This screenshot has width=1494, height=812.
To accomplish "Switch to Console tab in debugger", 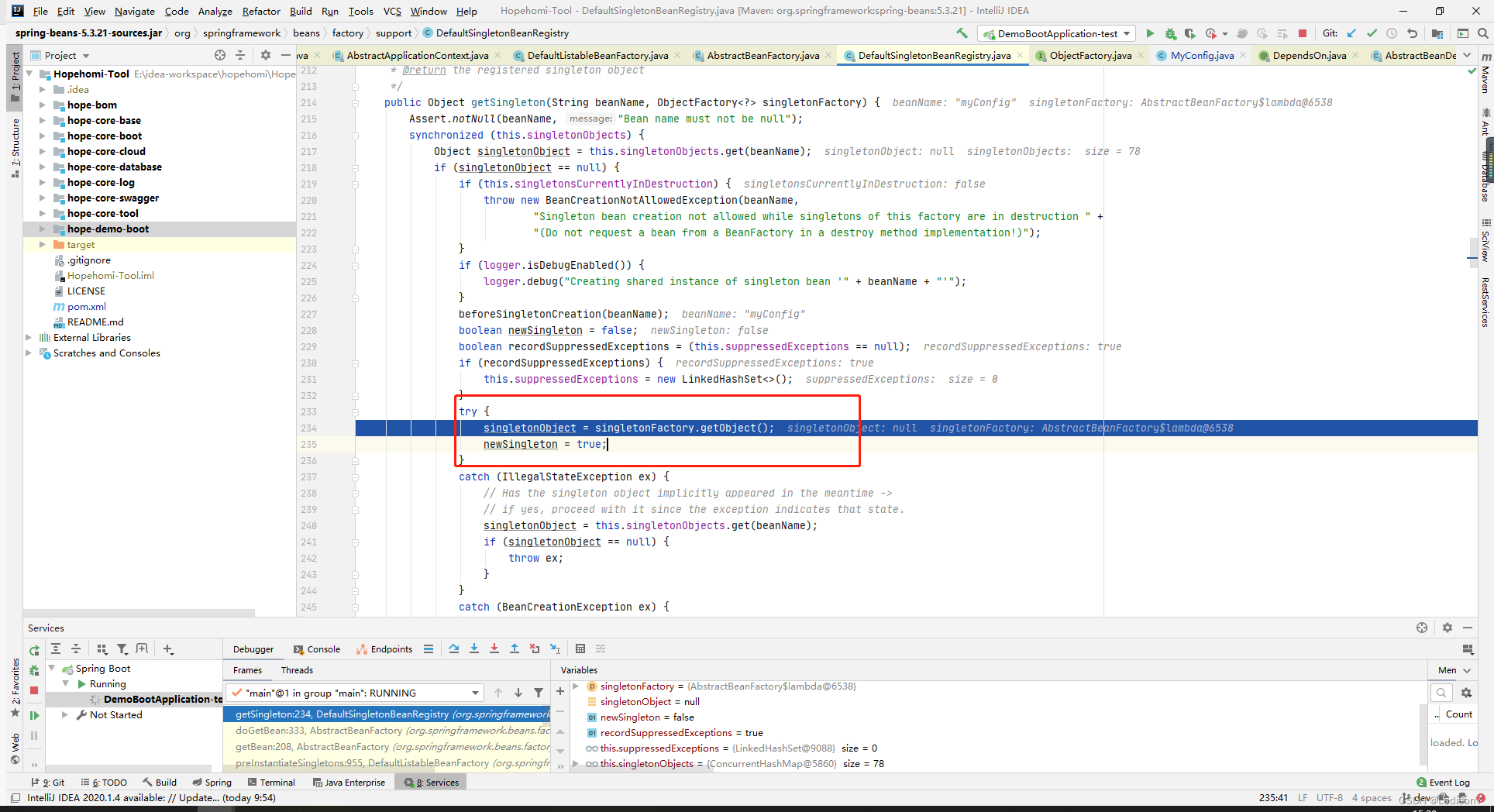I will coord(317,649).
